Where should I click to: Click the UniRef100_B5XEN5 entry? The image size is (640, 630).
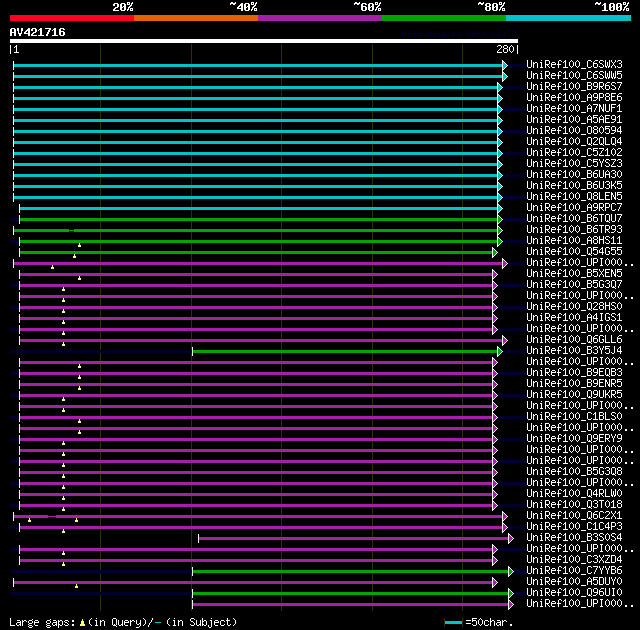tap(574, 274)
